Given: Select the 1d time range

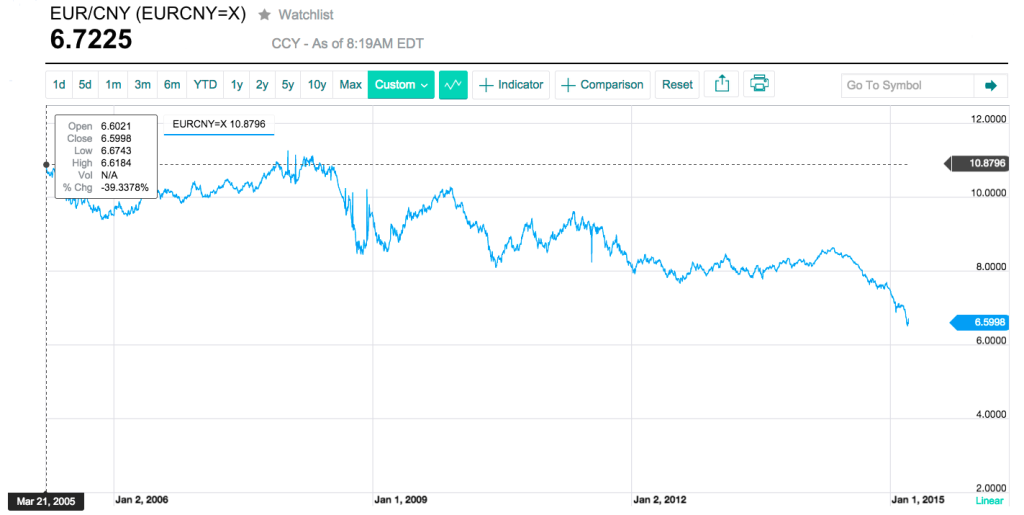Looking at the screenshot, I should (x=59, y=85).
